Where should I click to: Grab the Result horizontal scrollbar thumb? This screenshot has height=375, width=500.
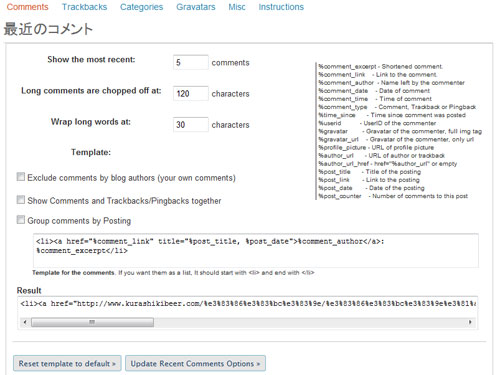point(92,322)
